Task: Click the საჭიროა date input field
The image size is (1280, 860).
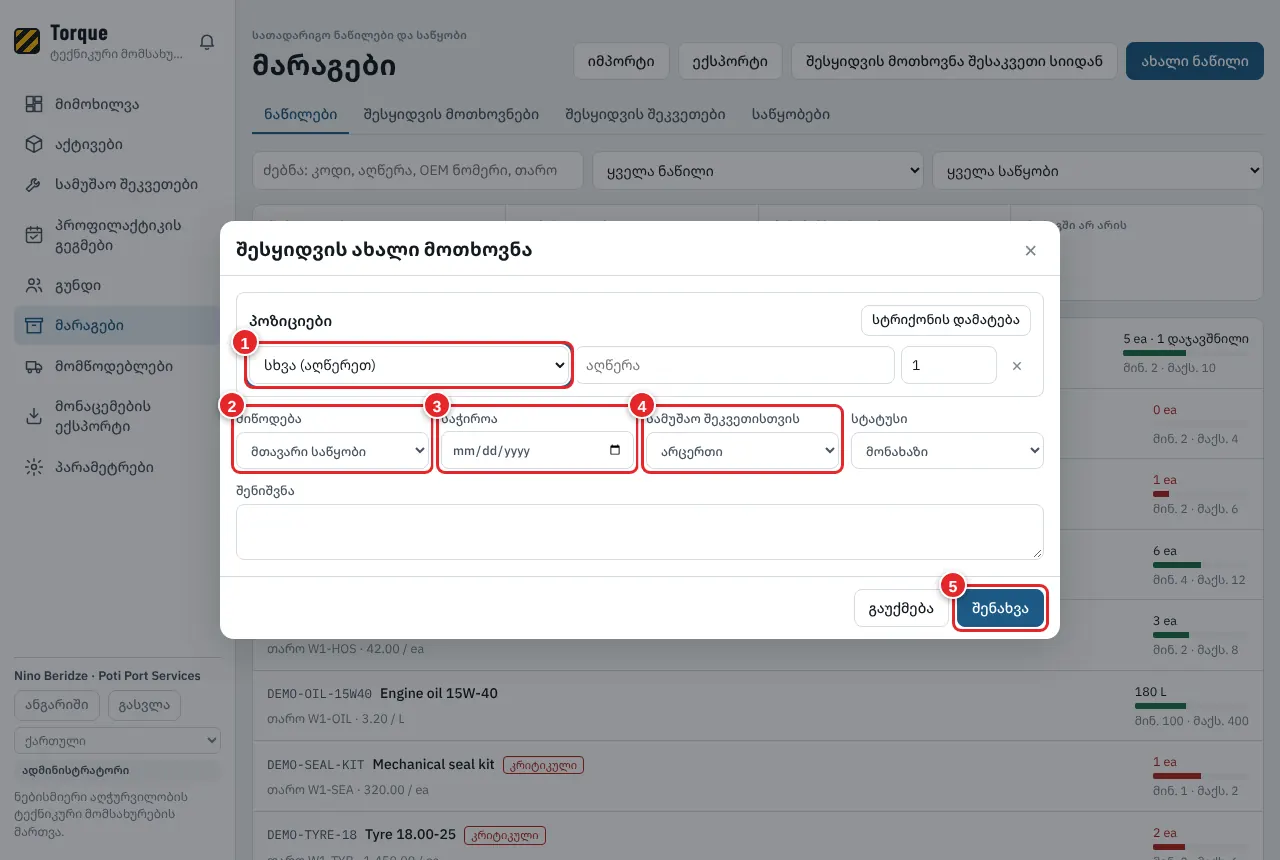Action: [x=537, y=451]
